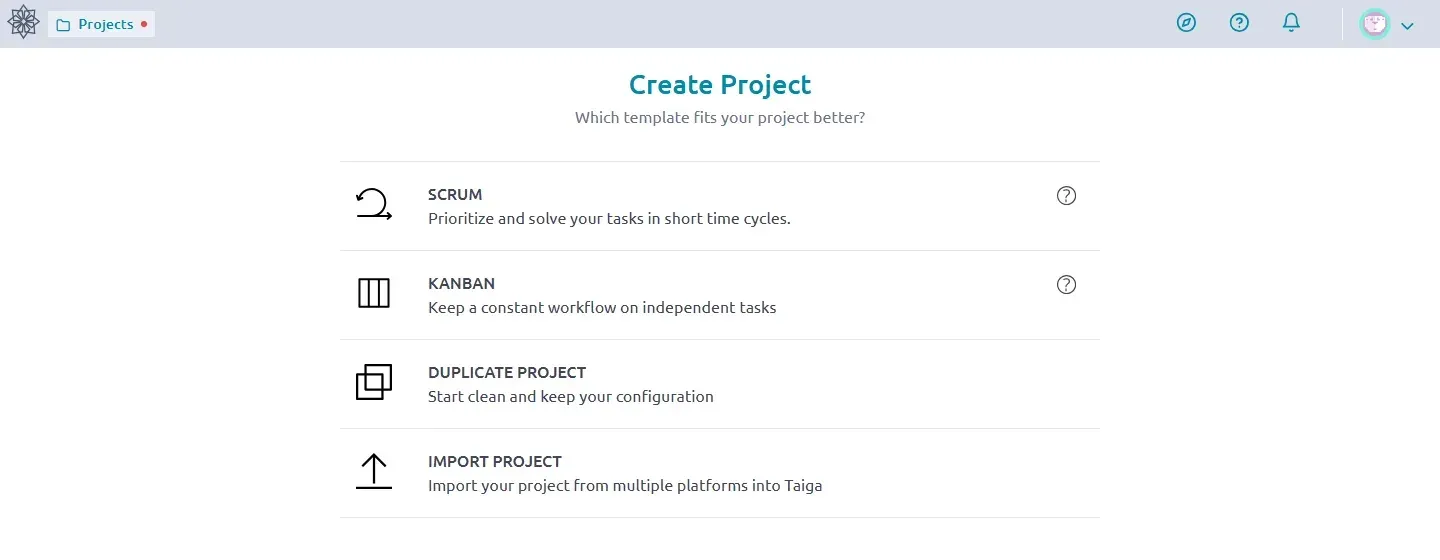This screenshot has height=560, width=1440.
Task: Click the Create Project heading
Action: click(x=720, y=85)
